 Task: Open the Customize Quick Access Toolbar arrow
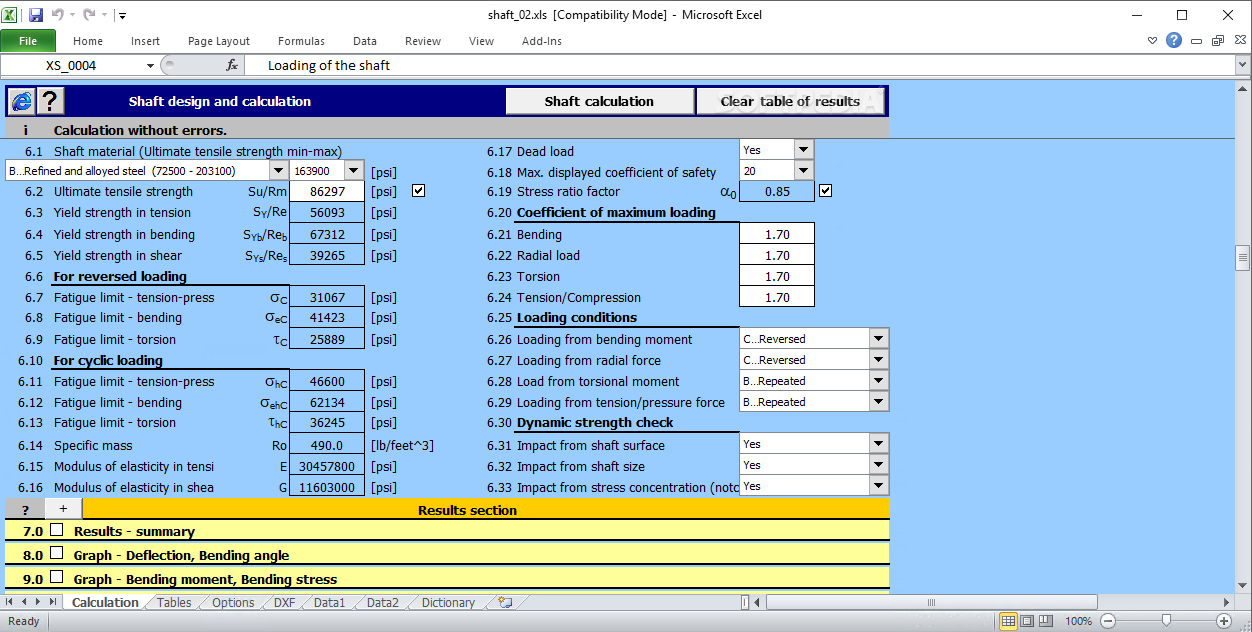click(x=122, y=16)
